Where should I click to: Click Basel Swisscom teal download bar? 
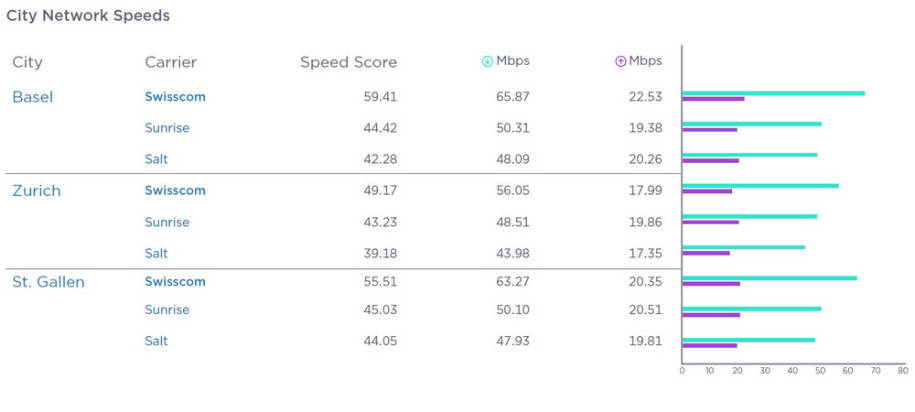[774, 93]
